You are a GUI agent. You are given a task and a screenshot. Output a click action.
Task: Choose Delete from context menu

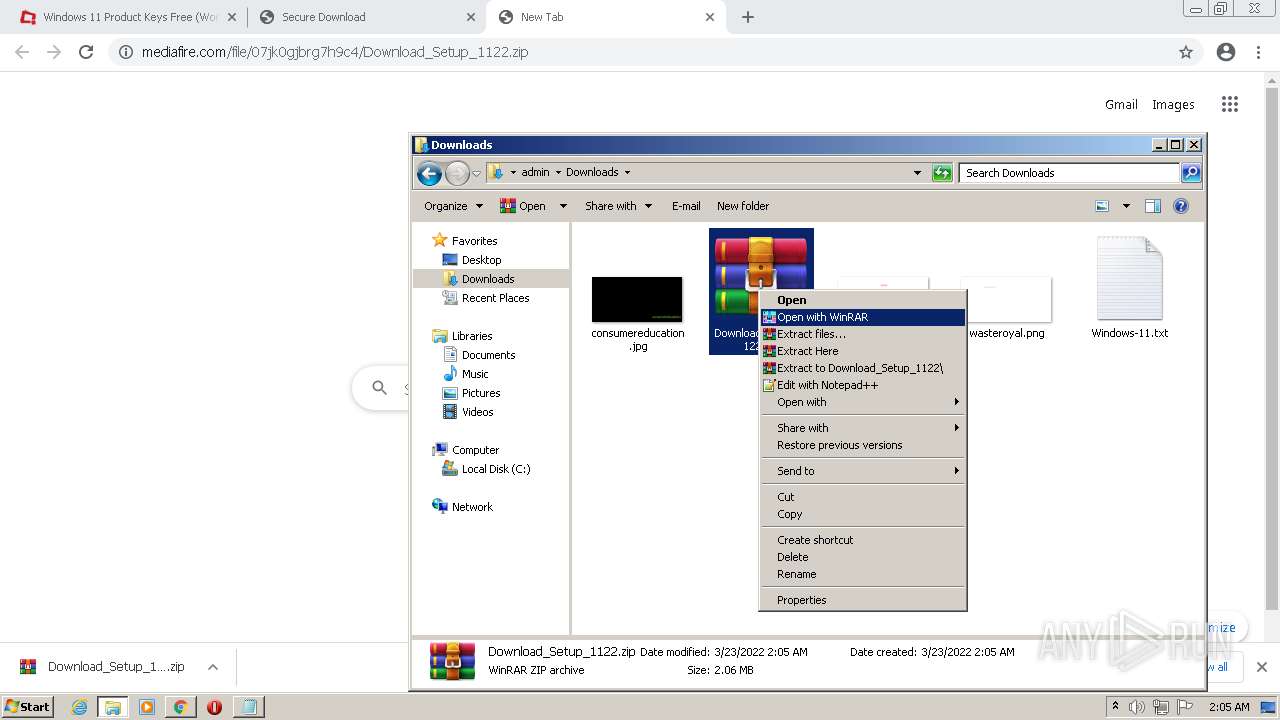point(863,557)
